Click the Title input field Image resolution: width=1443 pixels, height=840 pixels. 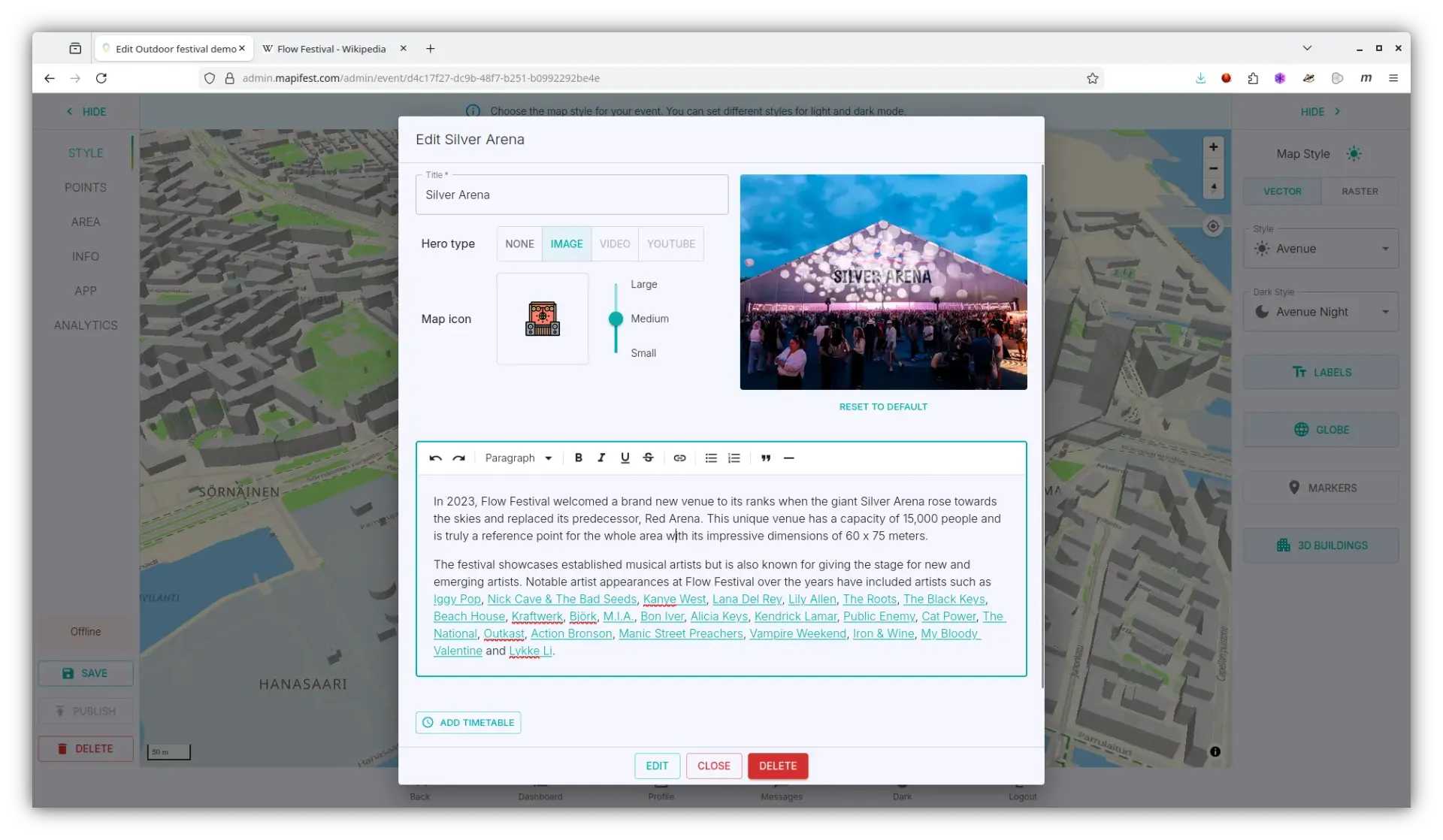(x=571, y=195)
